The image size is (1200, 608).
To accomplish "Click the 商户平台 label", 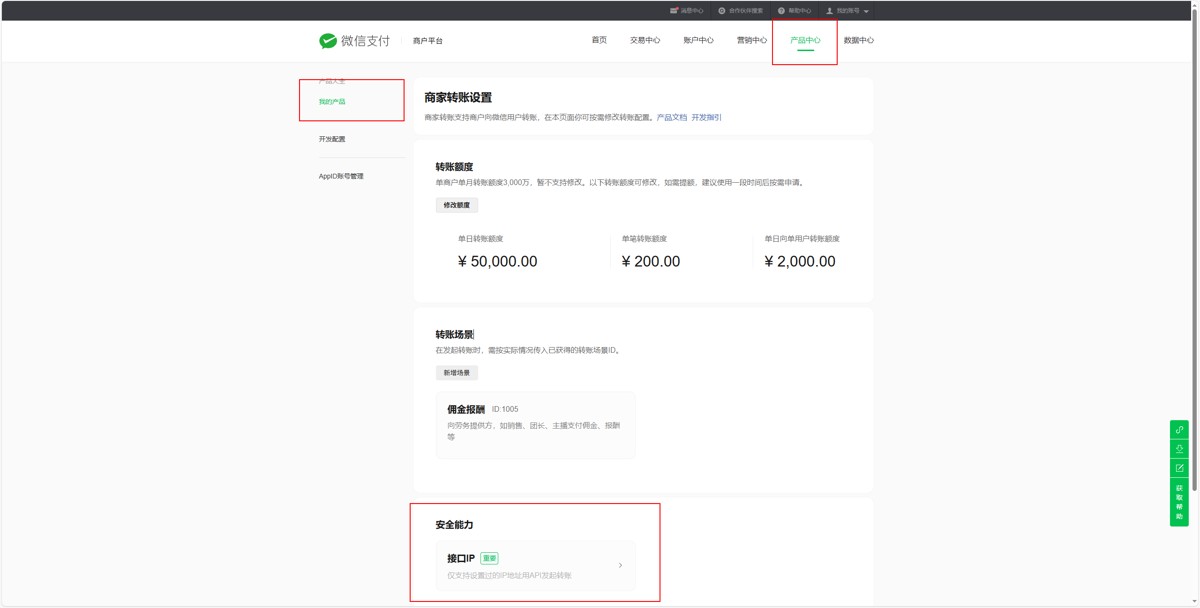I will tap(427, 41).
